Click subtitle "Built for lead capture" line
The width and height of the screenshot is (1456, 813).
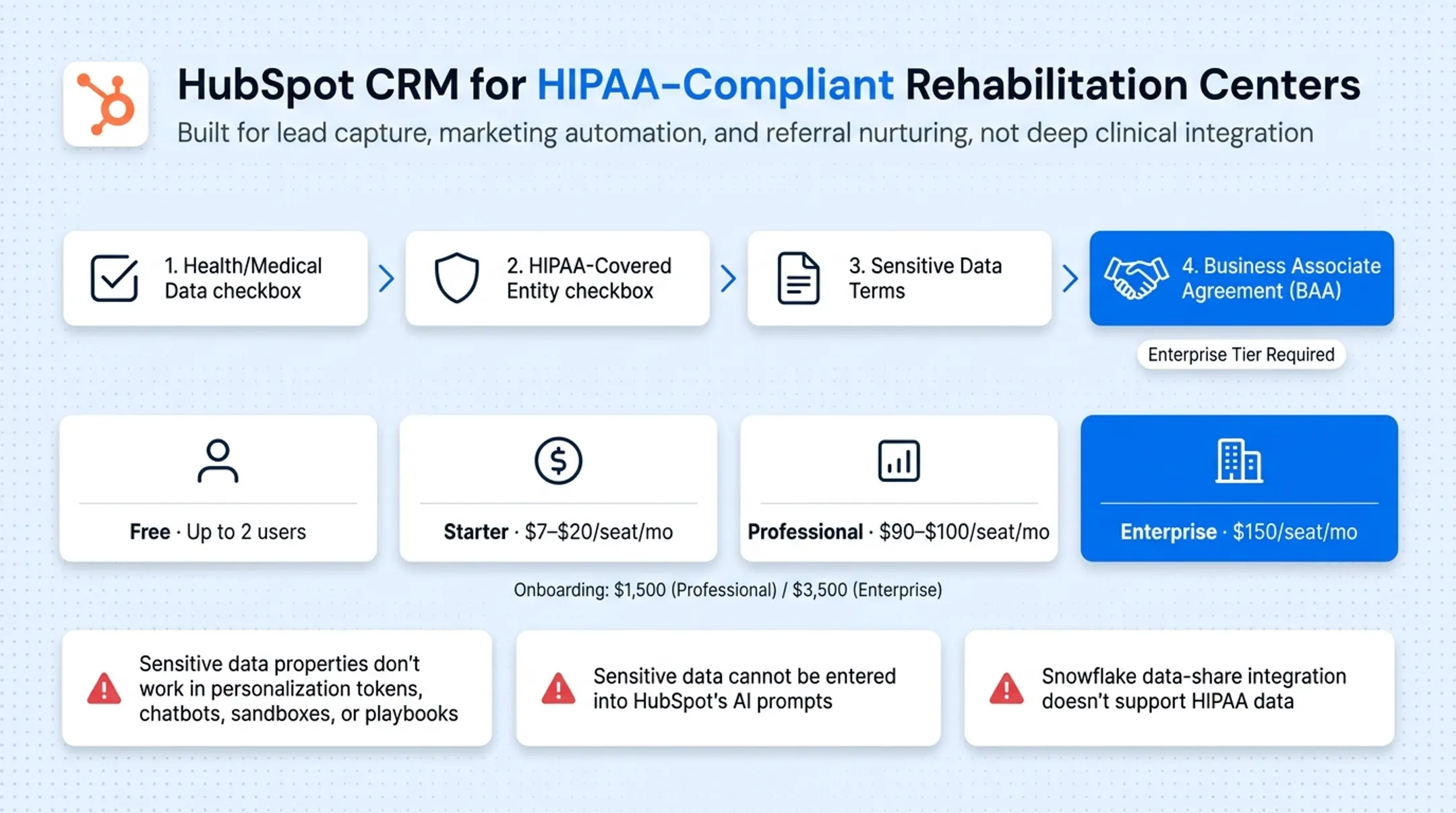click(x=745, y=133)
